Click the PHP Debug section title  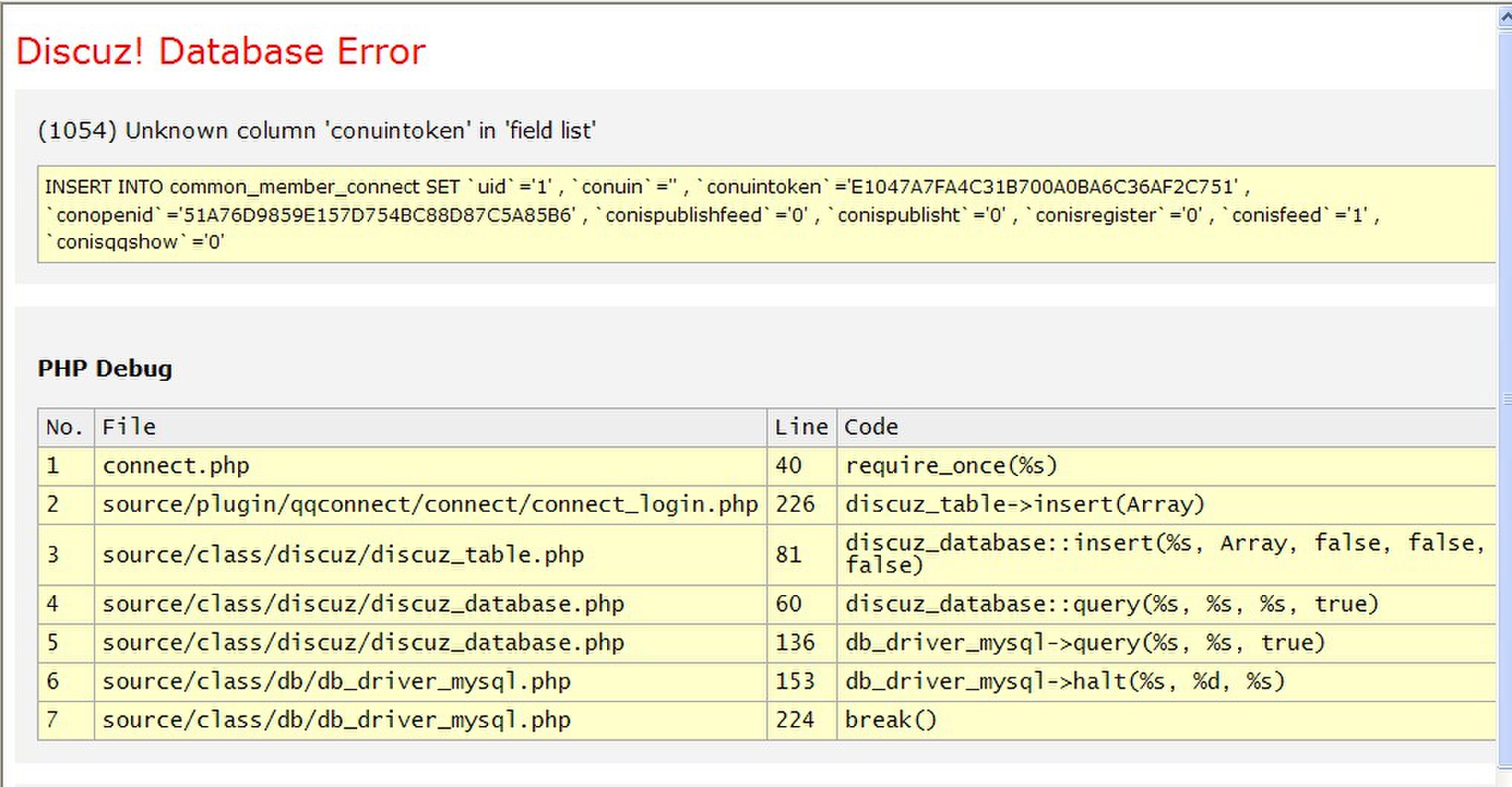coord(105,368)
